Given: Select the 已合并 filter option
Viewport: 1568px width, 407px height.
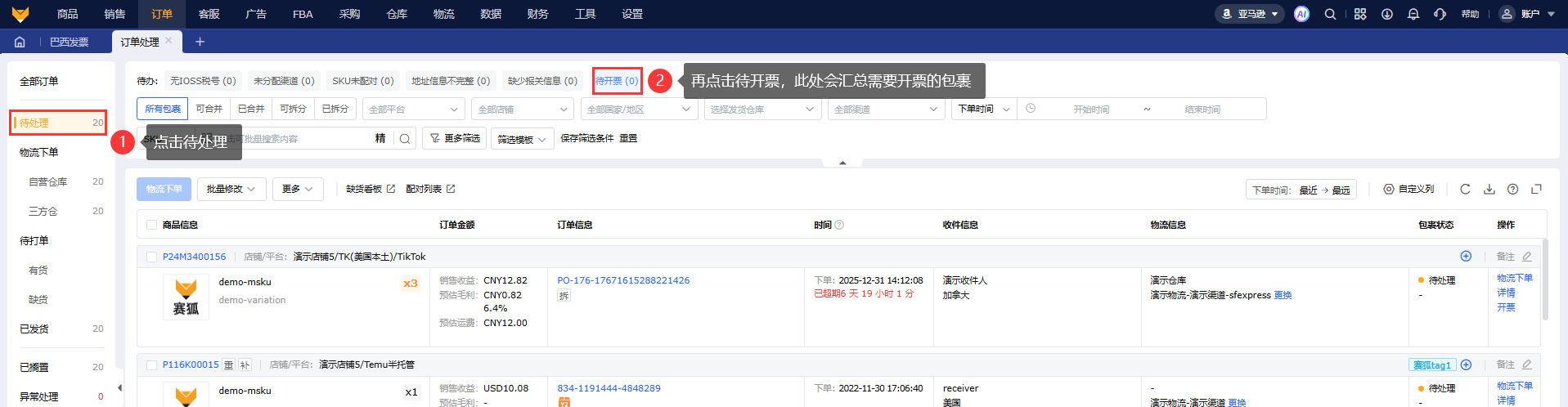Looking at the screenshot, I should [251, 109].
